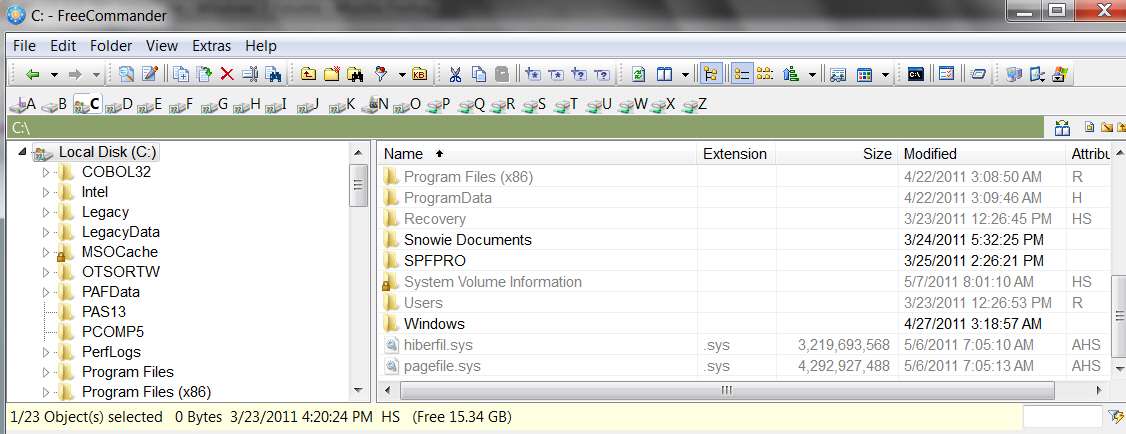
Task: Expand the PerfLogs tree node
Action: click(x=46, y=352)
